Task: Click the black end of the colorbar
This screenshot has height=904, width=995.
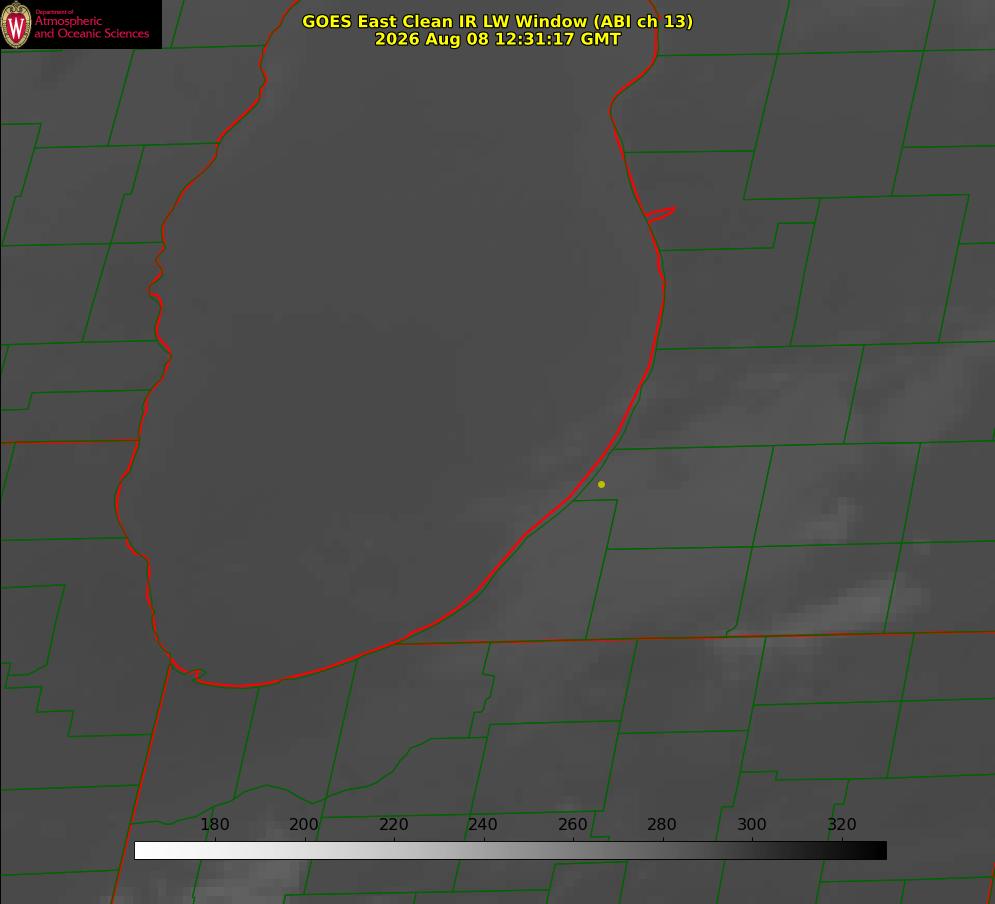Action: 877,851
